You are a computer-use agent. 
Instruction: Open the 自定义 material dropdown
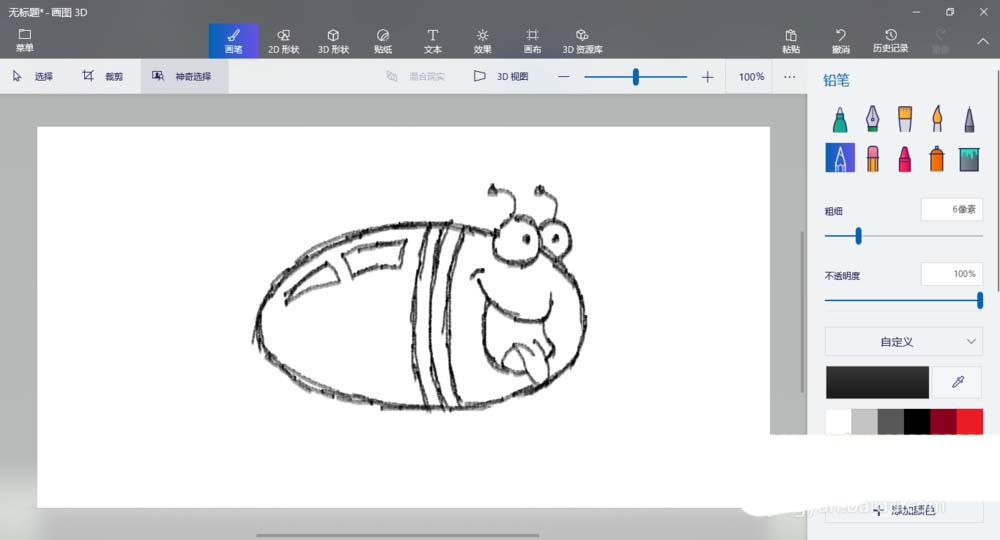[904, 342]
